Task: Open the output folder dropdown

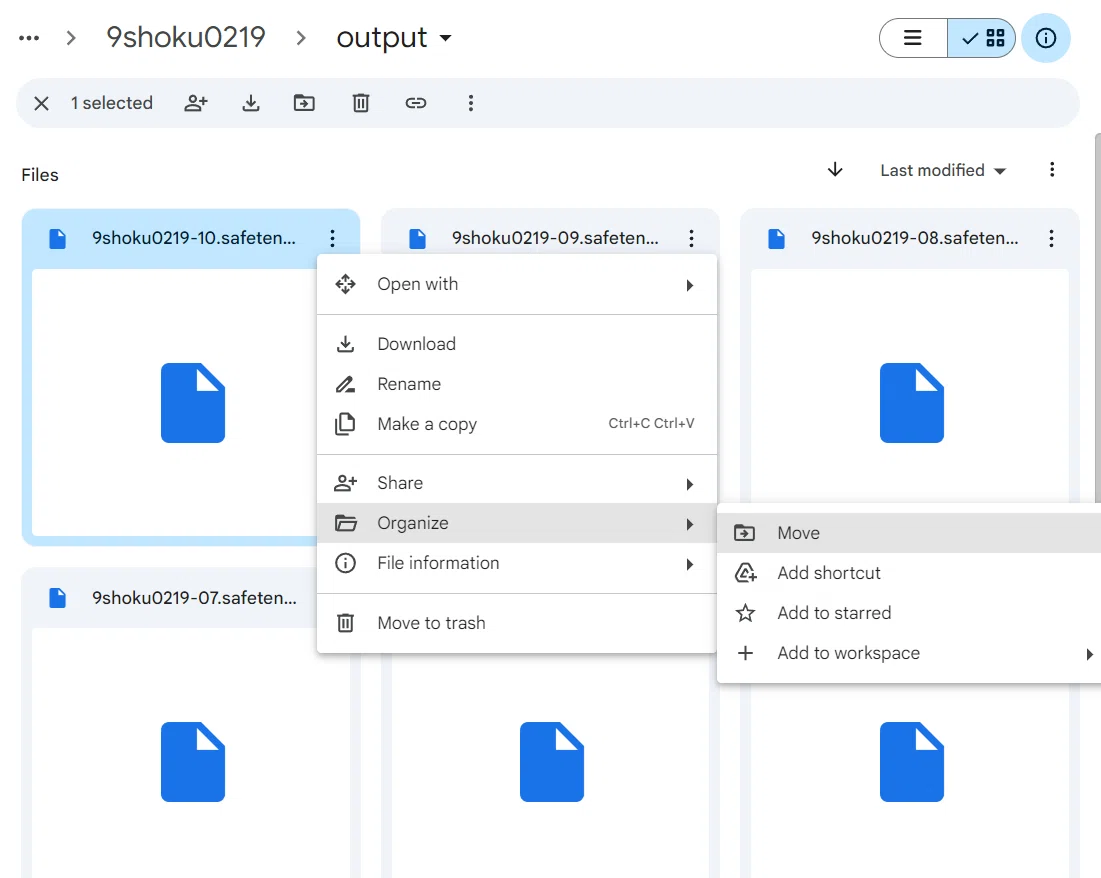Action: click(394, 37)
